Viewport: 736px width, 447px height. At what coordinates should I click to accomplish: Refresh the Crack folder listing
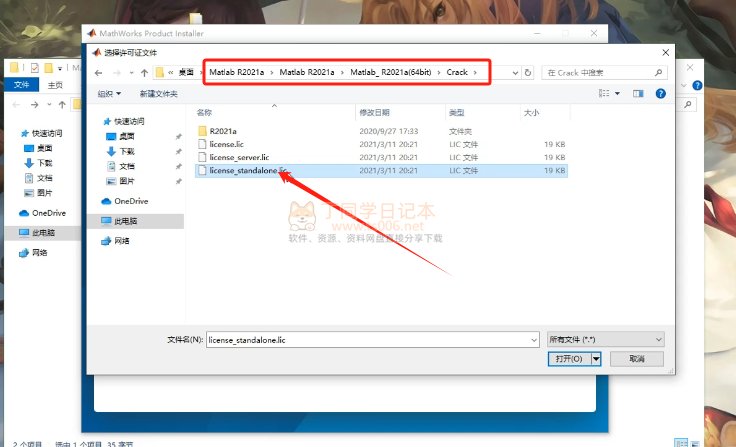pyautogui.click(x=528, y=73)
